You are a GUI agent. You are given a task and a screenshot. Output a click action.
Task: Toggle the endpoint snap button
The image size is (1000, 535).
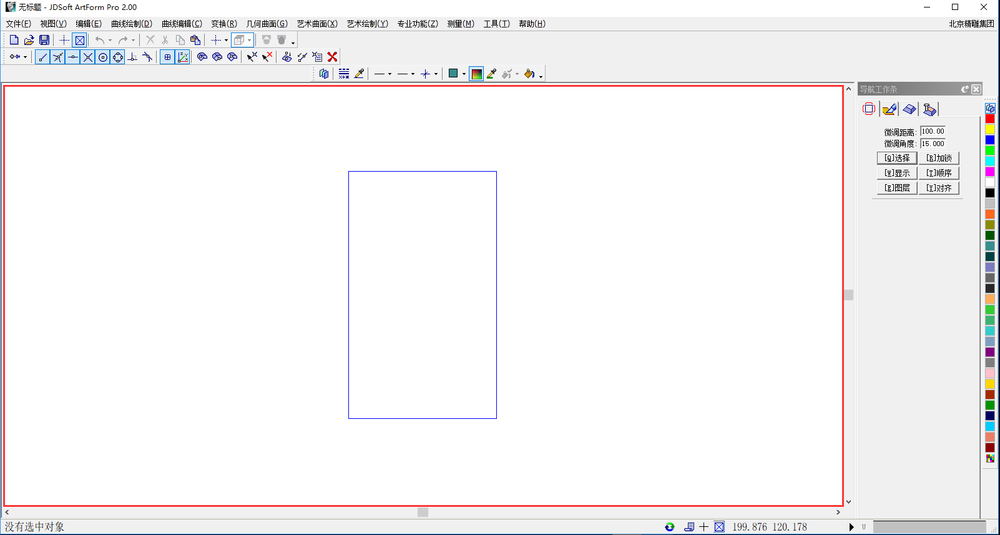(x=43, y=57)
